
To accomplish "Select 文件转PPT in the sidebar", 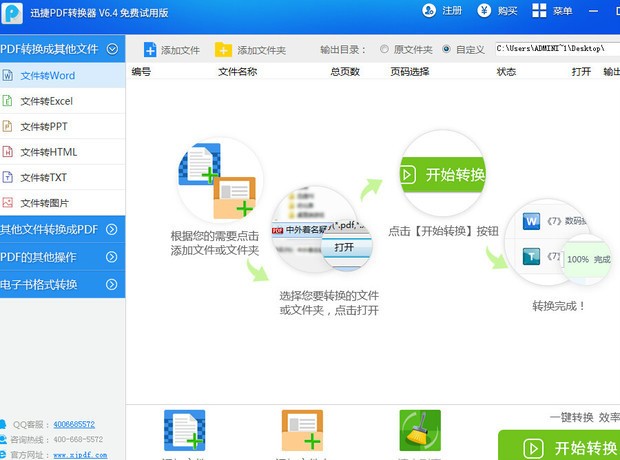I will [44, 127].
